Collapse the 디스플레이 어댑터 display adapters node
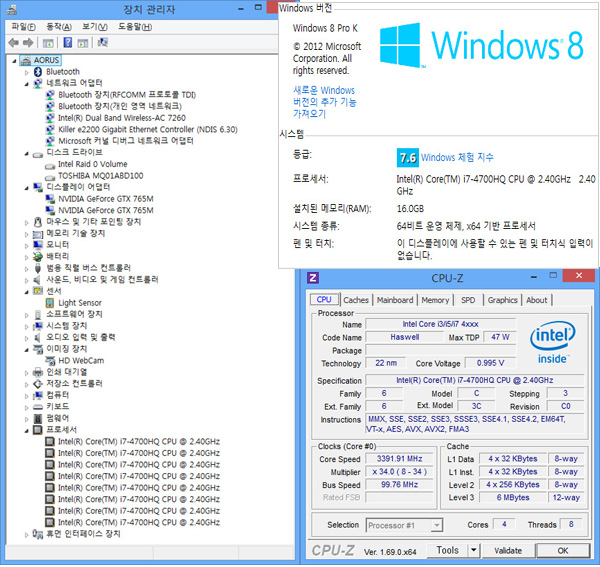 coord(26,187)
